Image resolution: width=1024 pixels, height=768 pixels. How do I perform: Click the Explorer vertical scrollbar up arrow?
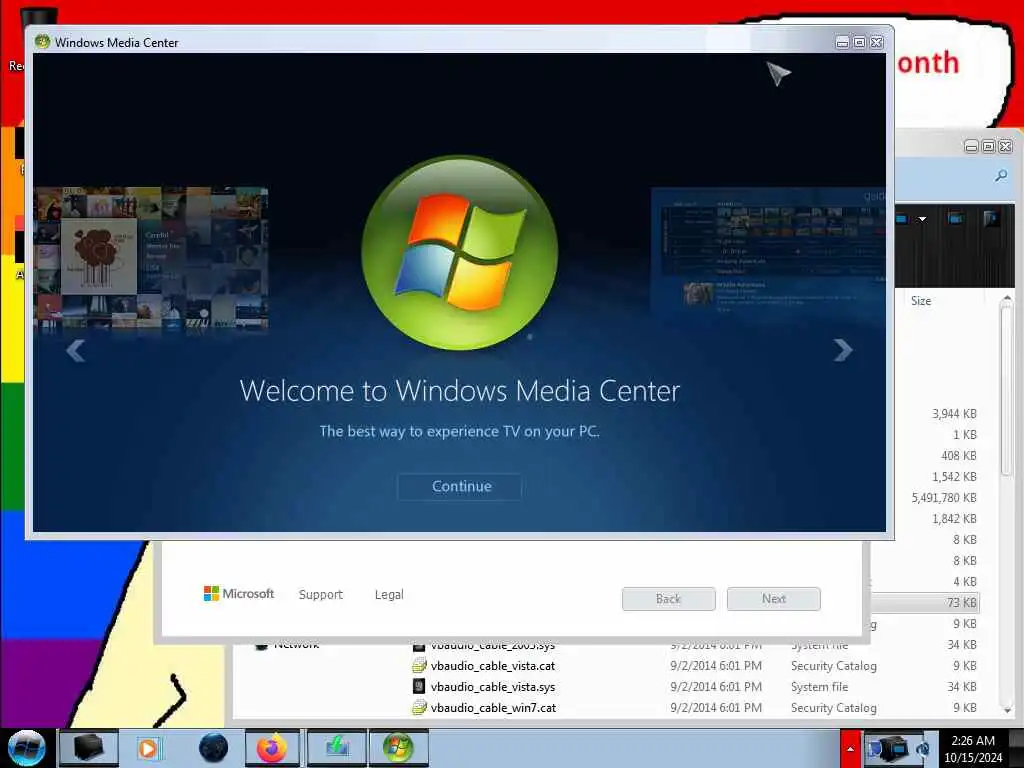(1006, 300)
